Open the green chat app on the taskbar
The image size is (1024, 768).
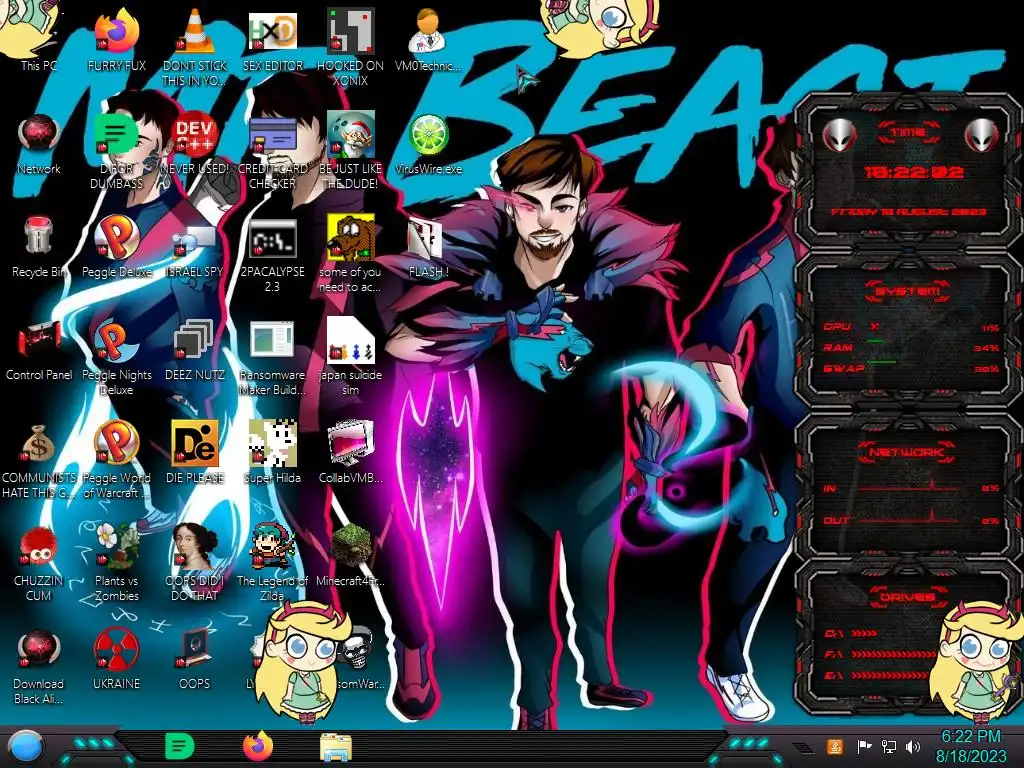pyautogui.click(x=179, y=746)
